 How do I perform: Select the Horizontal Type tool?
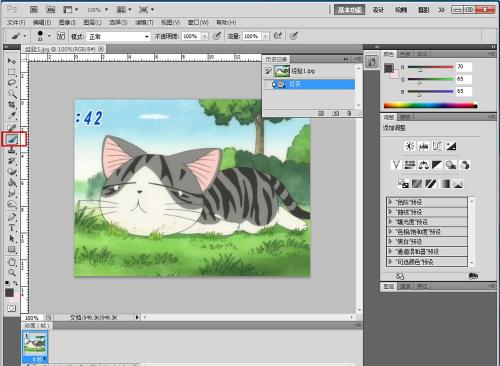12,228
